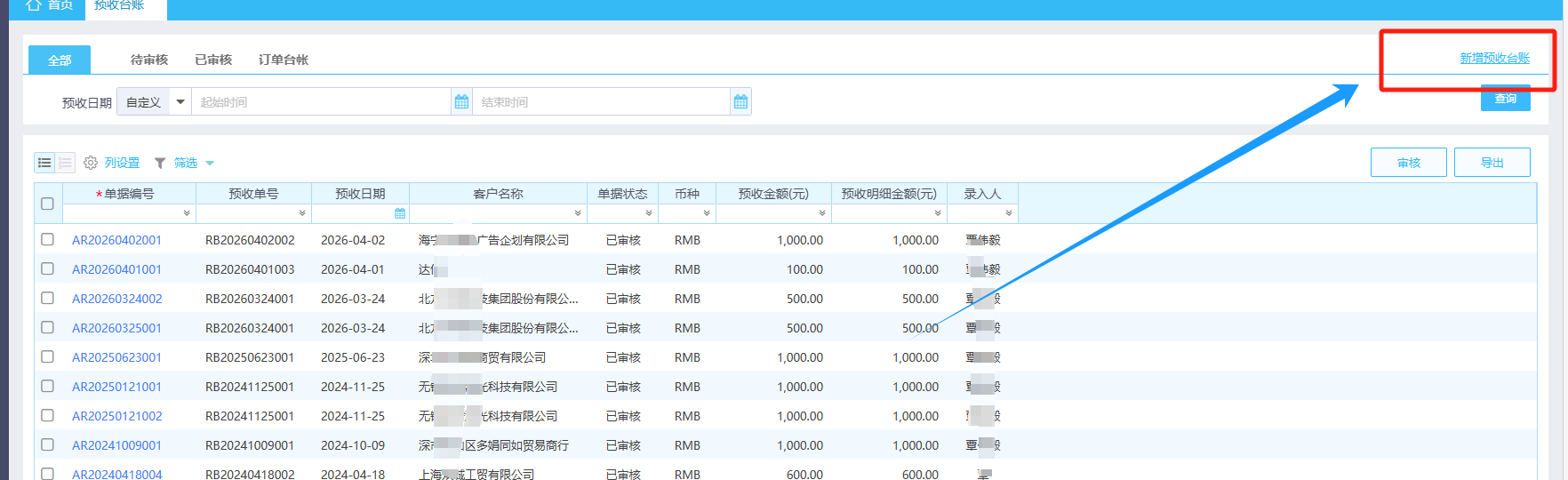Select cell RB20241009001

(x=250, y=445)
